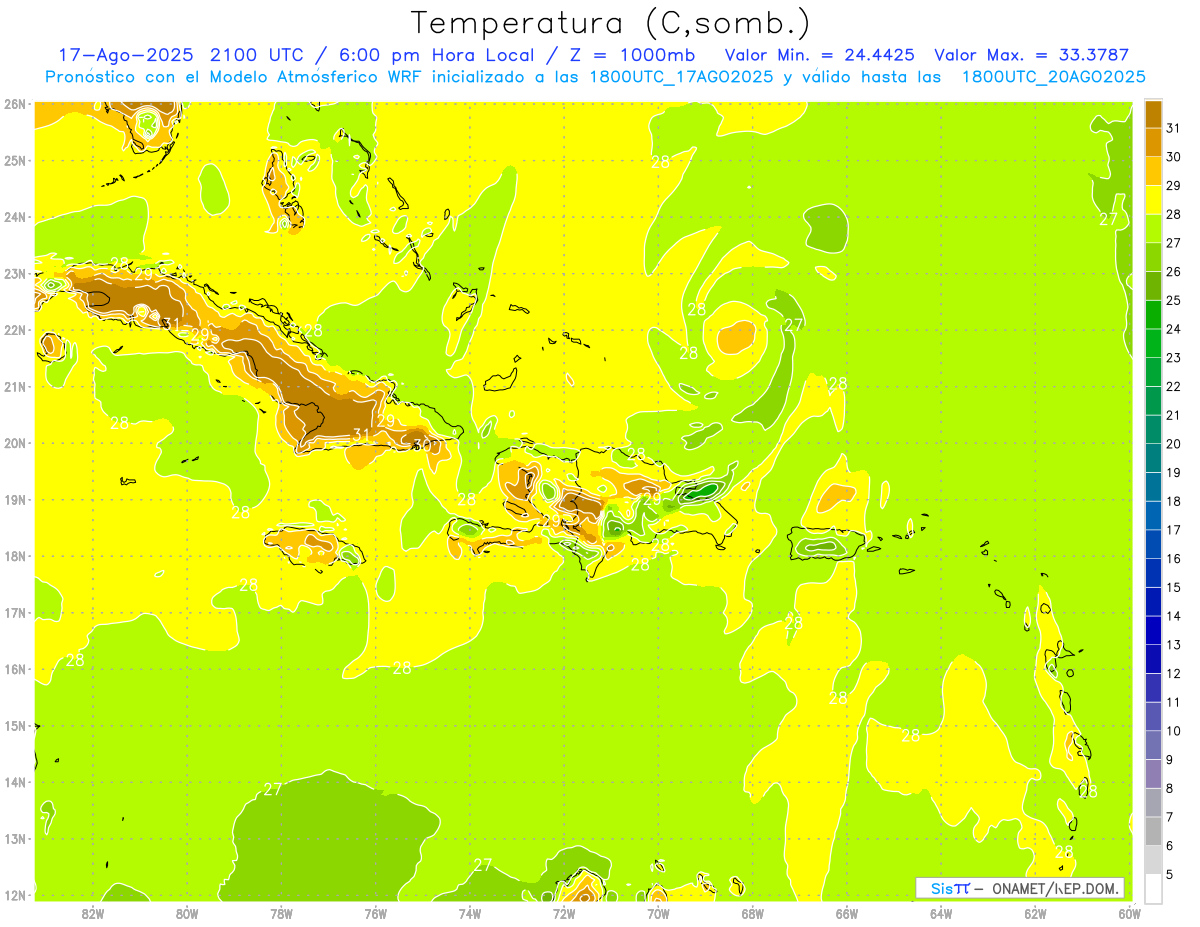Click the SisTT ONAMET/REP.DOM. credit box
The height and width of the screenshot is (927, 1200).
[1020, 888]
